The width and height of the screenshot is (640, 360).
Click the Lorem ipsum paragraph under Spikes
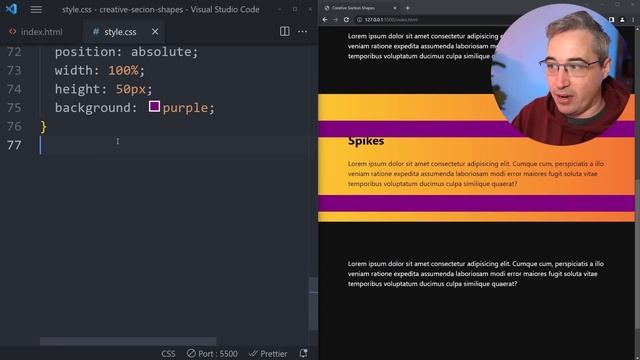click(x=476, y=173)
